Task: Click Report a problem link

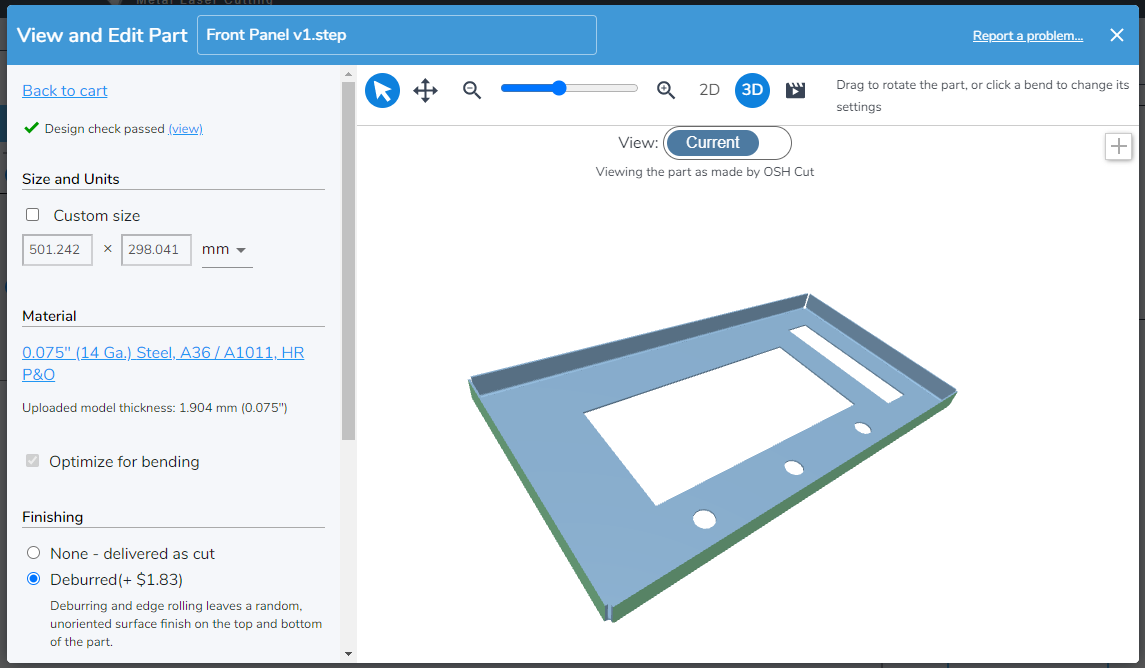Action: tap(1027, 36)
